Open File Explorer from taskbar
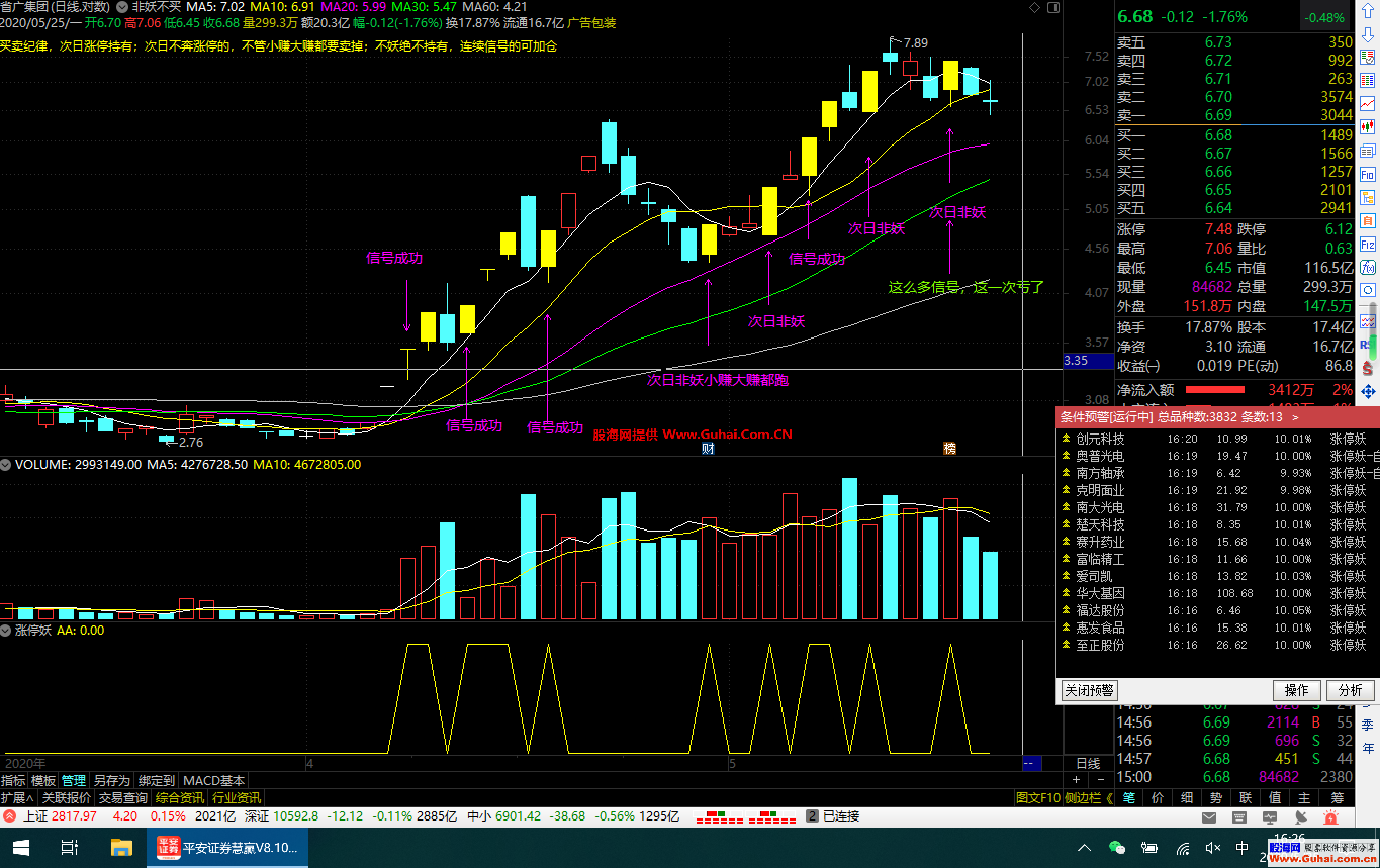The image size is (1380, 868). point(121,848)
